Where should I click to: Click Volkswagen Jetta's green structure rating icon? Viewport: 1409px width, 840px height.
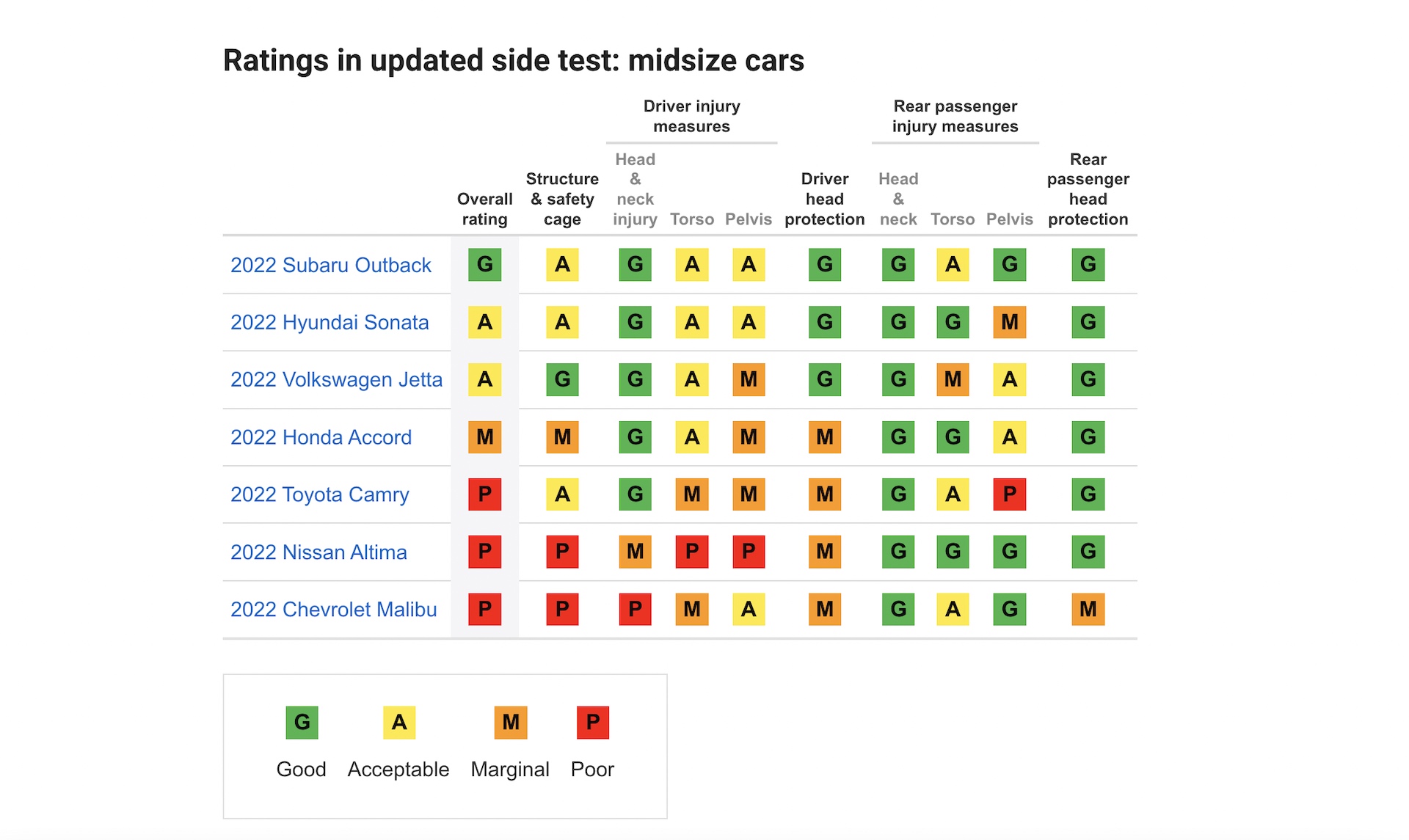(562, 379)
